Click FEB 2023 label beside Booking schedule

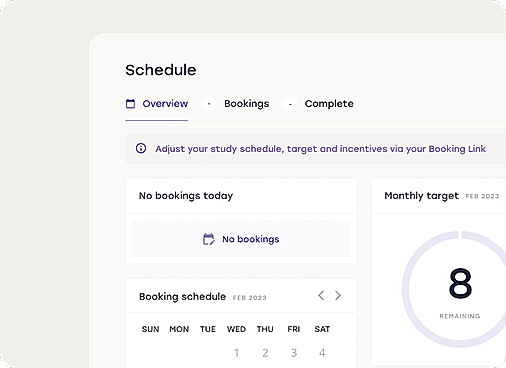[x=250, y=298]
